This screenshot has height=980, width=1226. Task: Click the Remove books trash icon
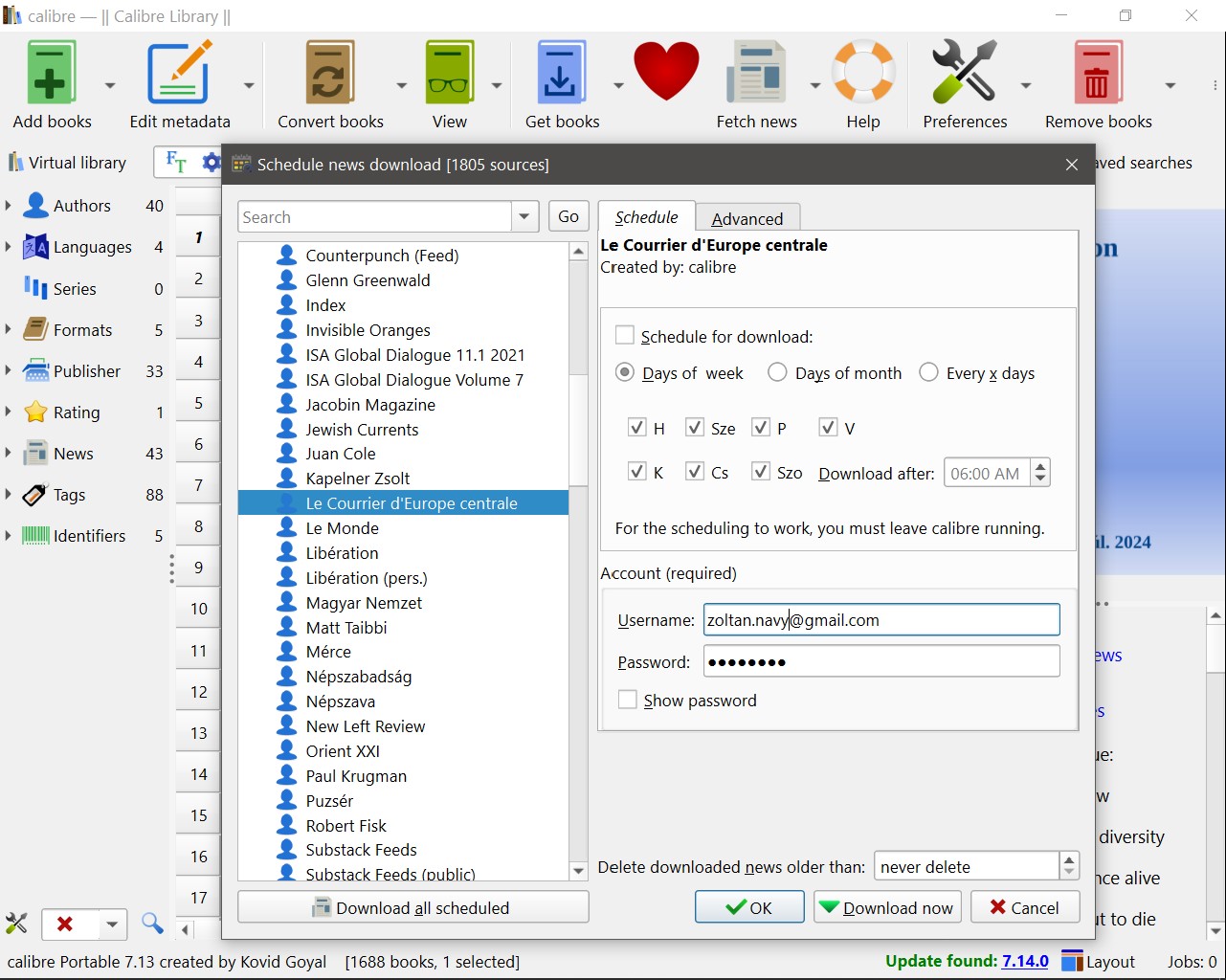[x=1098, y=74]
